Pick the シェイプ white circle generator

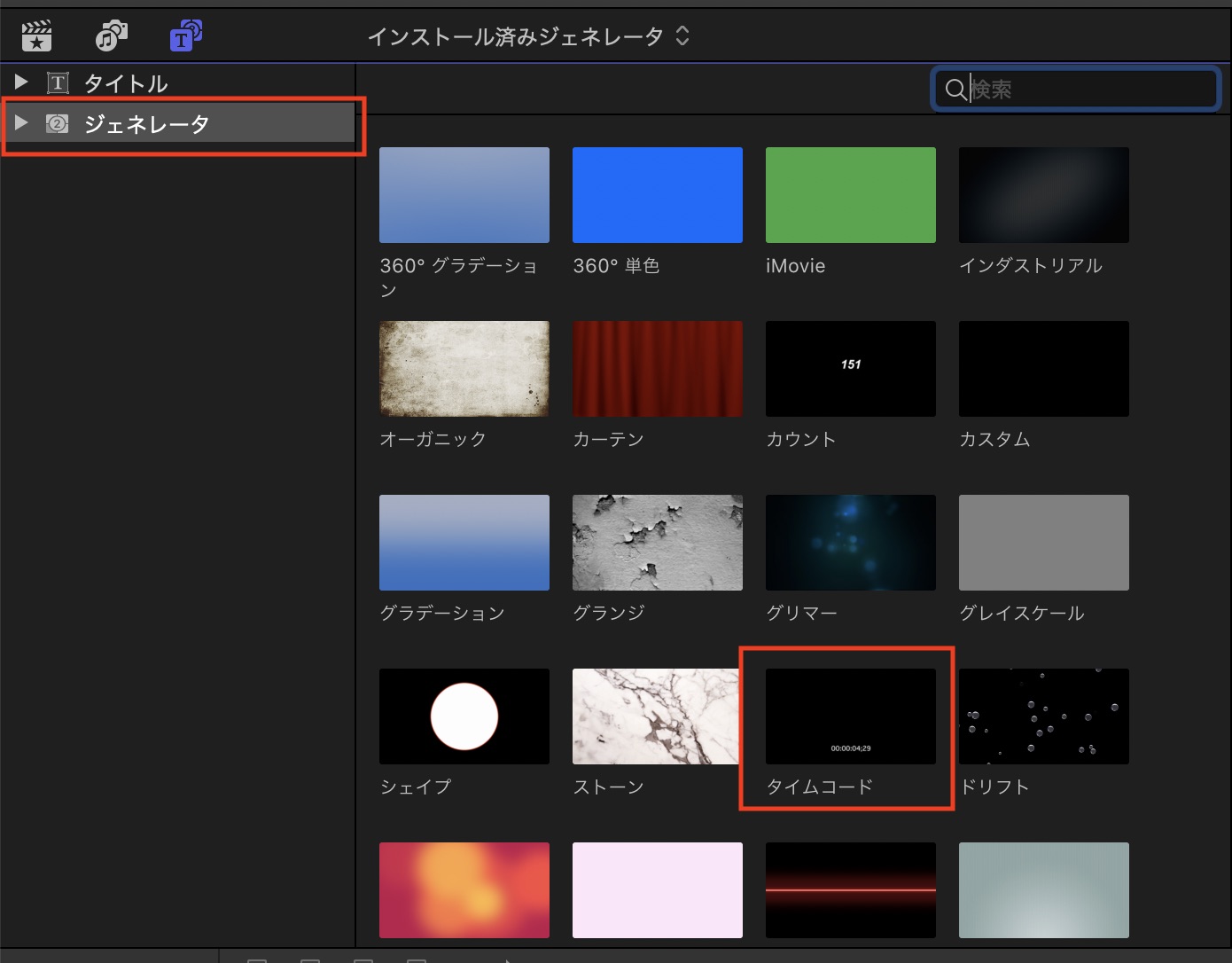click(464, 716)
